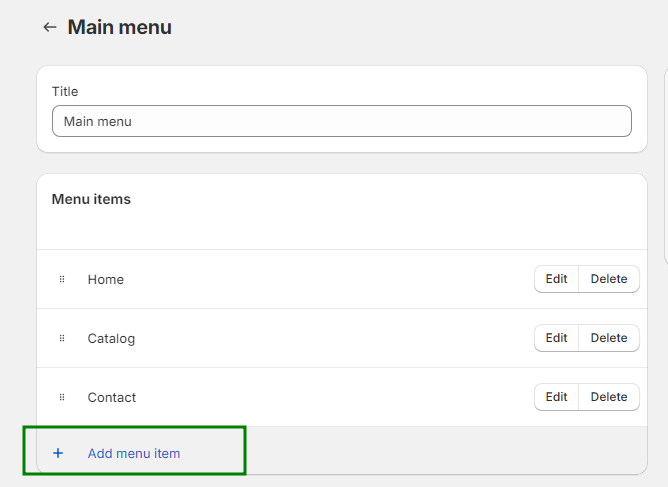Click the Add menu item link
Image resolution: width=668 pixels, height=487 pixels.
coord(134,453)
